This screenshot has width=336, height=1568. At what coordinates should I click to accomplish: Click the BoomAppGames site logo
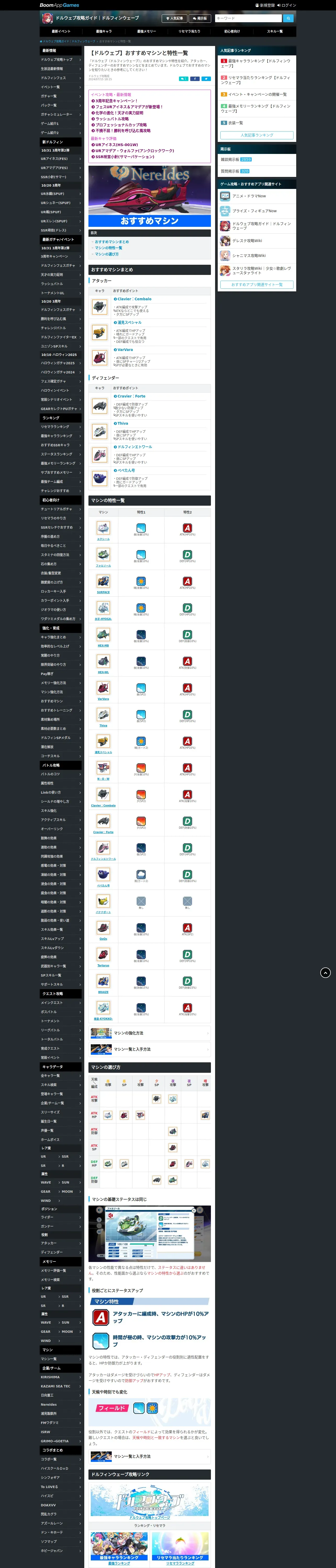[x=60, y=5]
